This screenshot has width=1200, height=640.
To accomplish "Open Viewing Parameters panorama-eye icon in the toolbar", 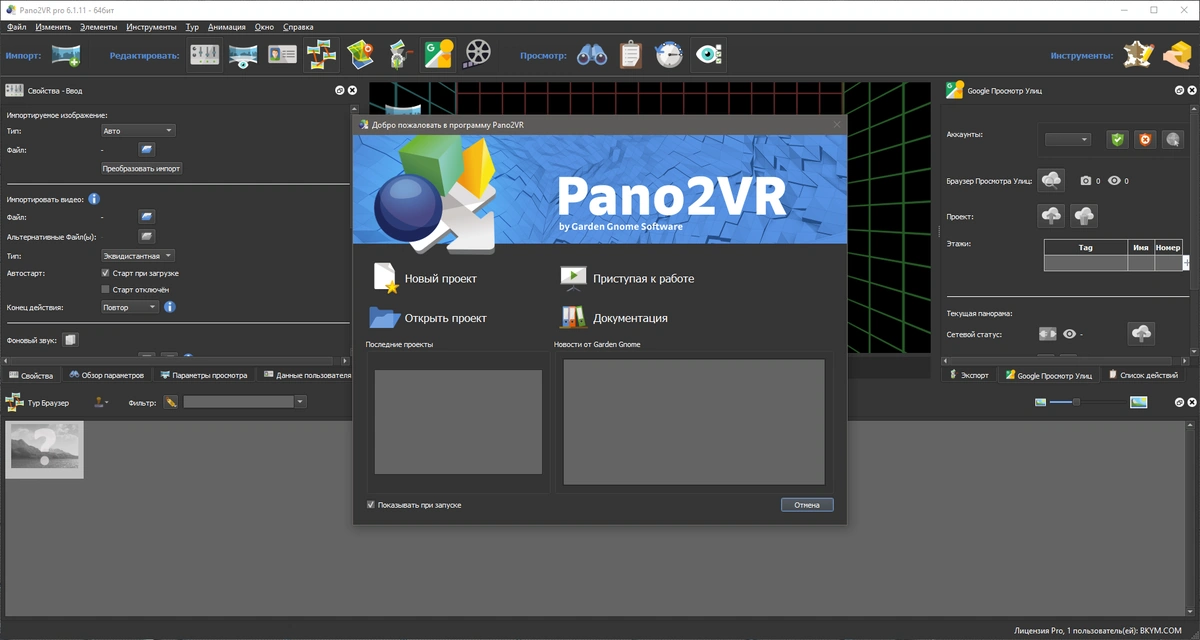I will (244, 55).
